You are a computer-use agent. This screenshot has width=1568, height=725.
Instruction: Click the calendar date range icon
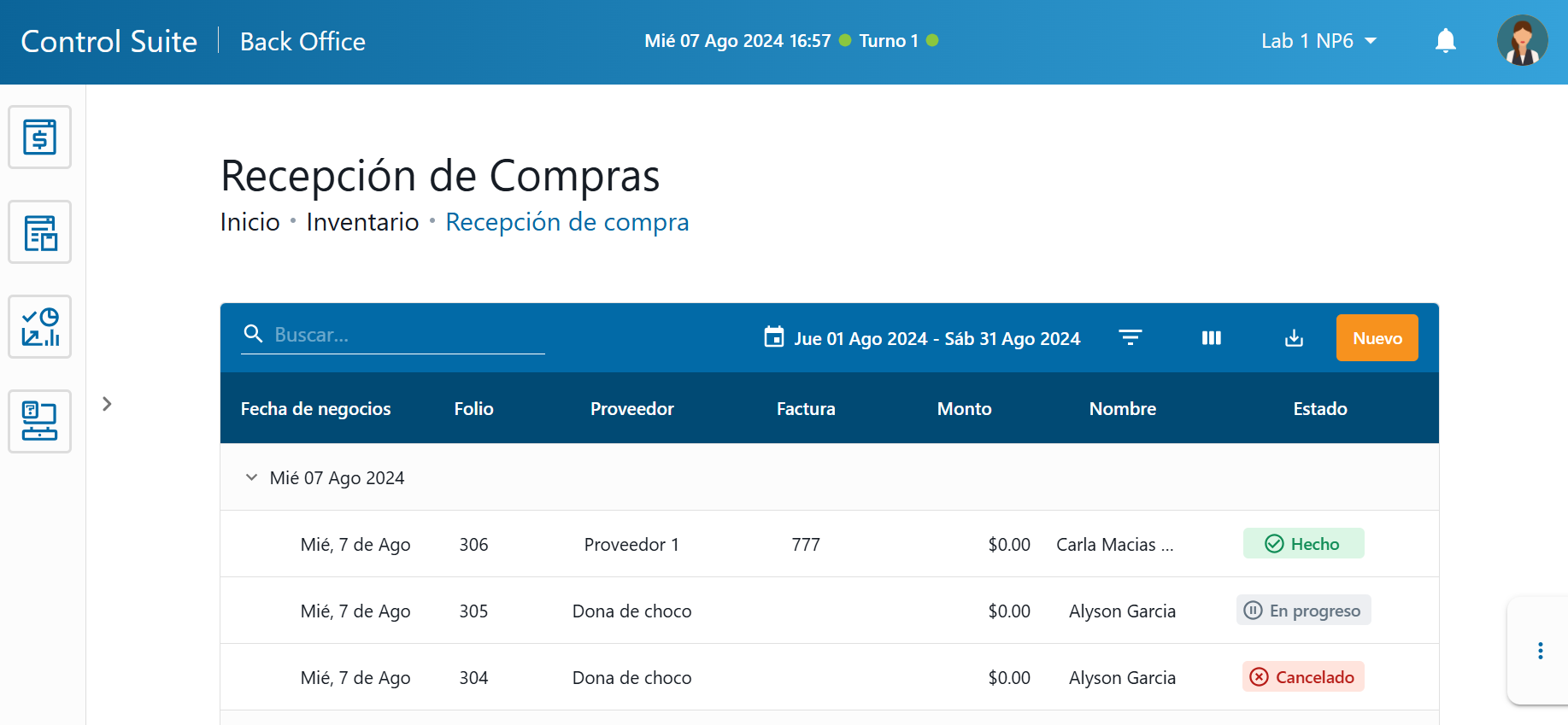[774, 337]
